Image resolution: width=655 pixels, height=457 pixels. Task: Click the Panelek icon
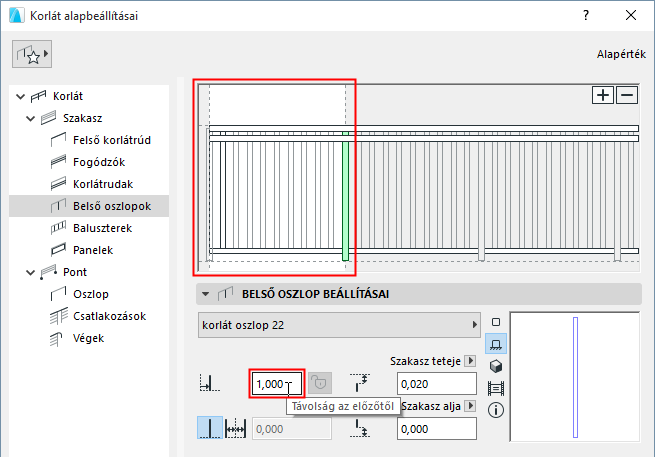(58, 250)
